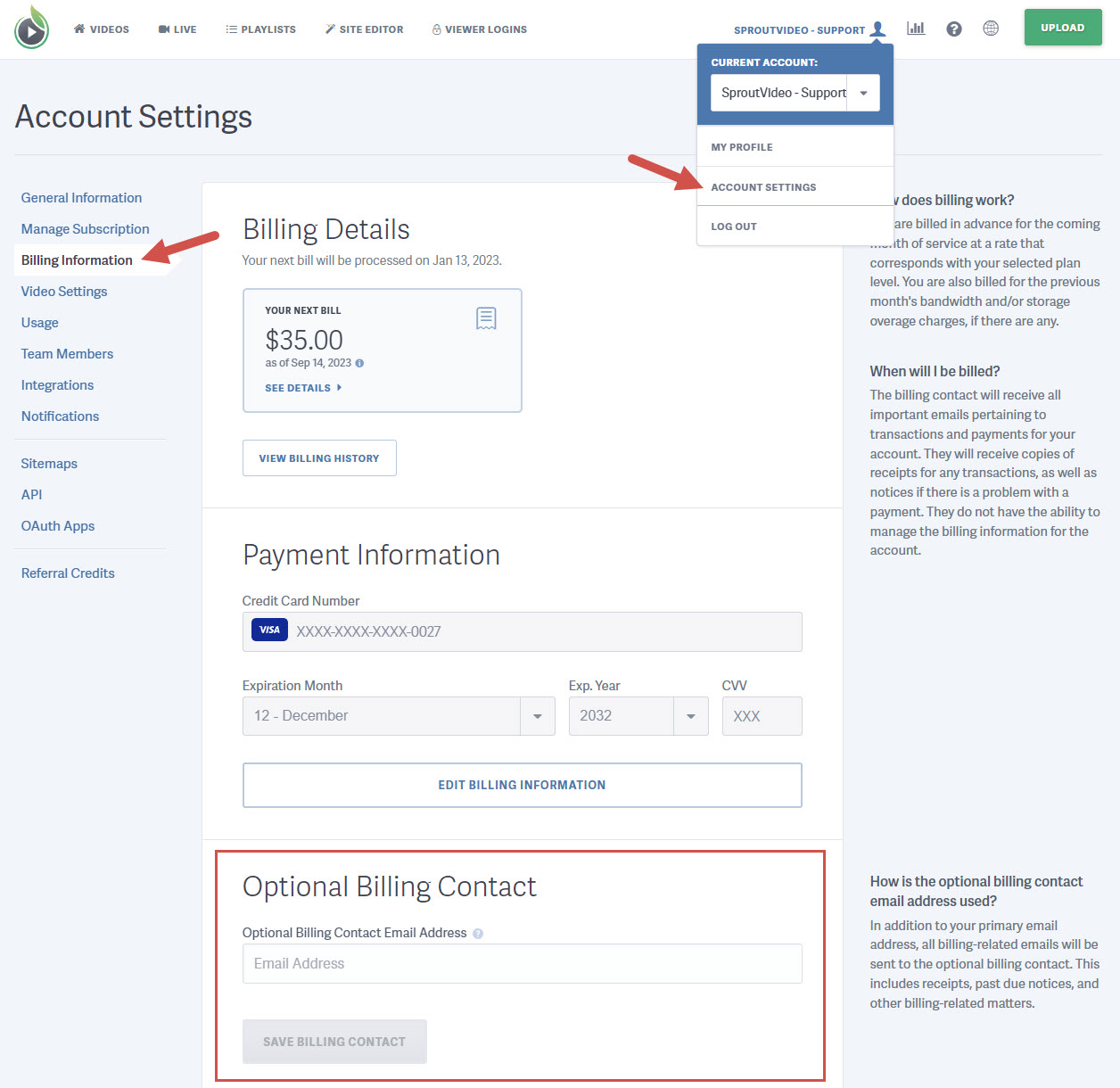The image size is (1120, 1088).
Task: Open the analytics bar chart icon
Action: (916, 28)
